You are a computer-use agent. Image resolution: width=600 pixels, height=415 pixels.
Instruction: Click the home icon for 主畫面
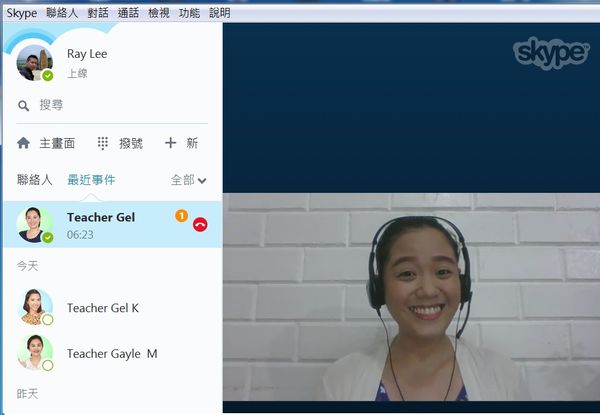click(24, 143)
